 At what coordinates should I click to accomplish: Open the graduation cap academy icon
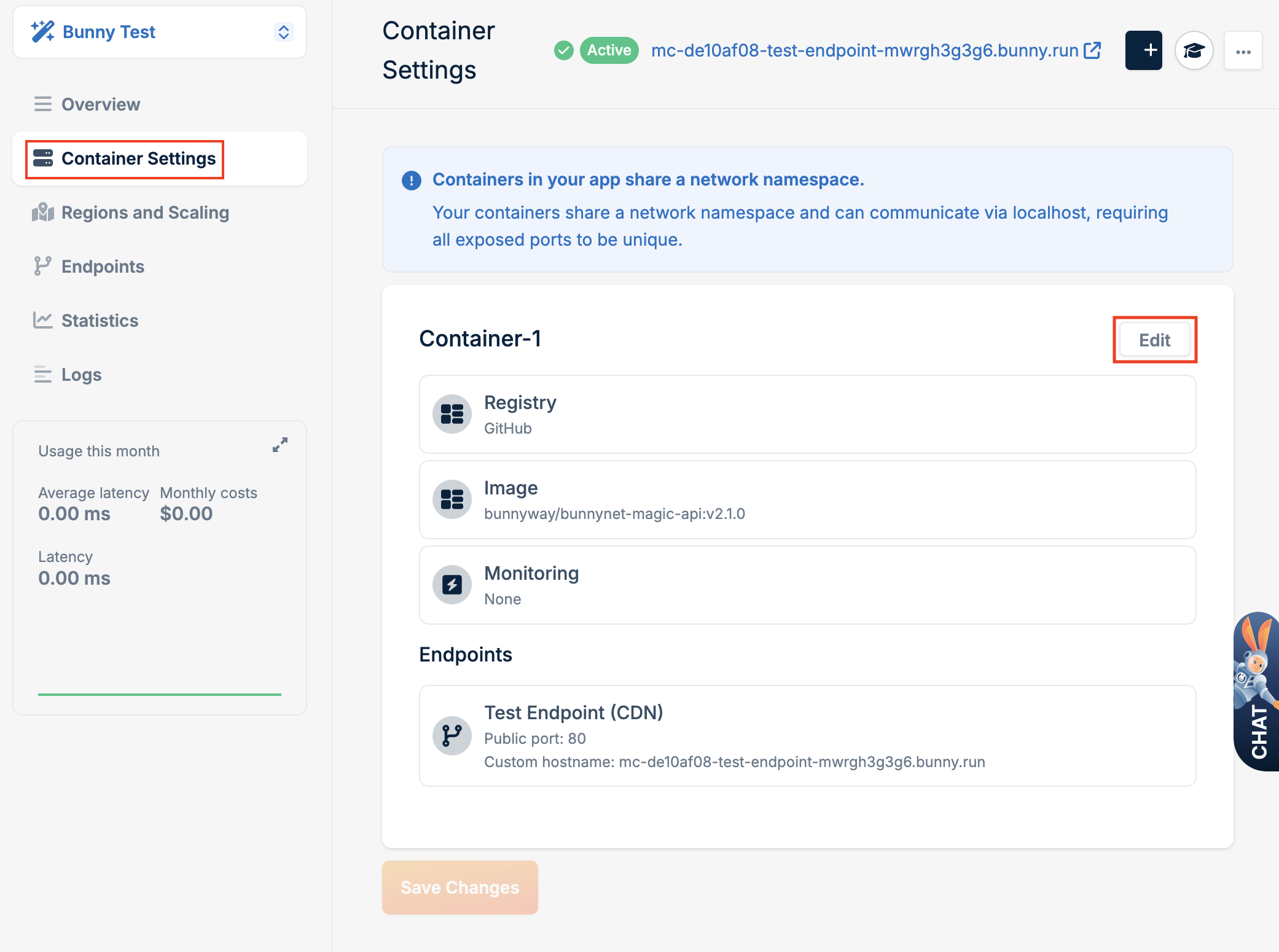coord(1194,50)
